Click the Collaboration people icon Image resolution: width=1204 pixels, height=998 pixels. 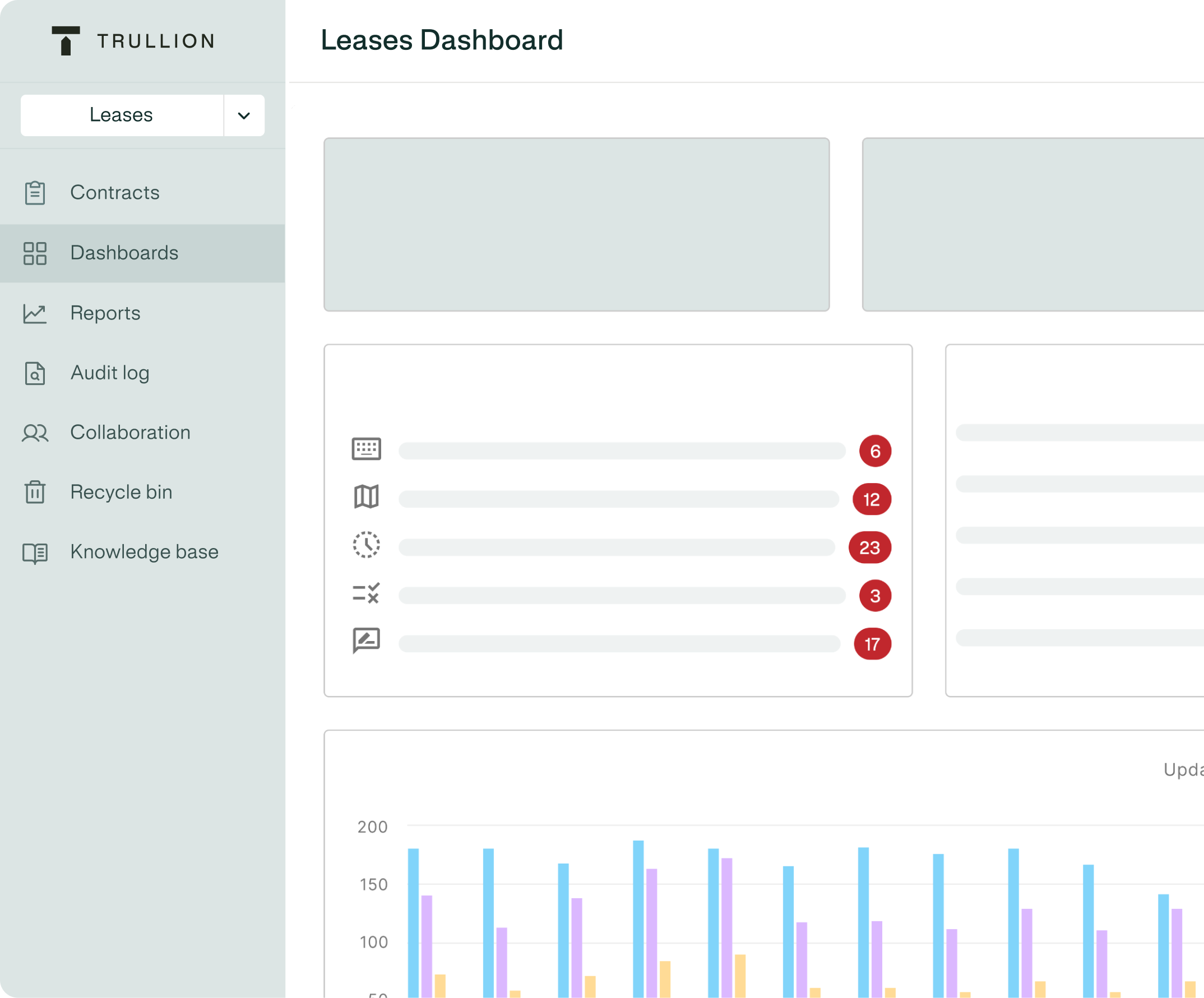35,433
